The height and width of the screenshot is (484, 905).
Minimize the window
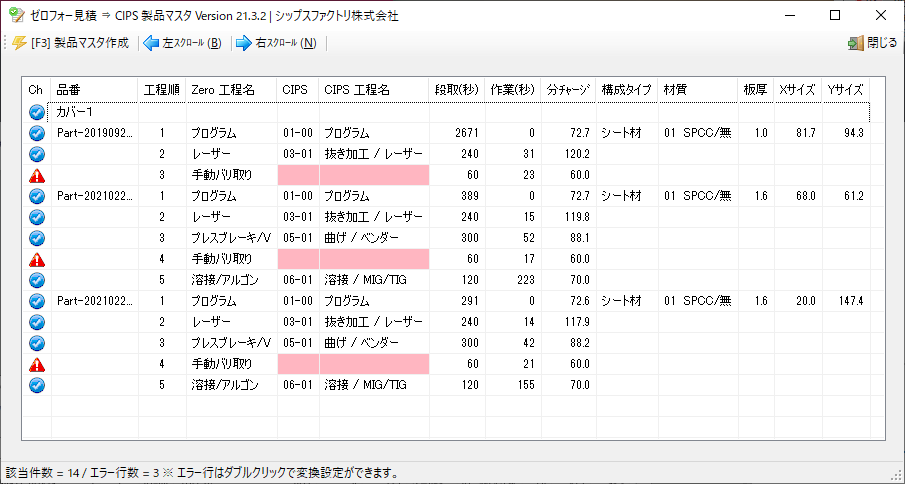[x=789, y=16]
